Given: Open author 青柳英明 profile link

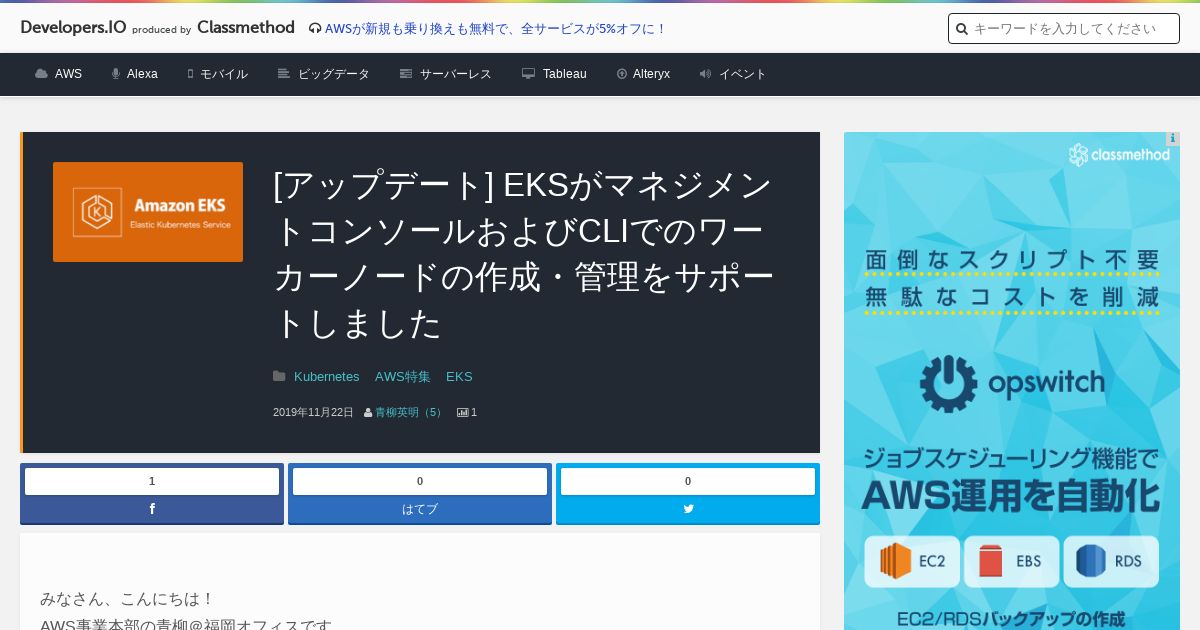Looking at the screenshot, I should (x=410, y=412).
